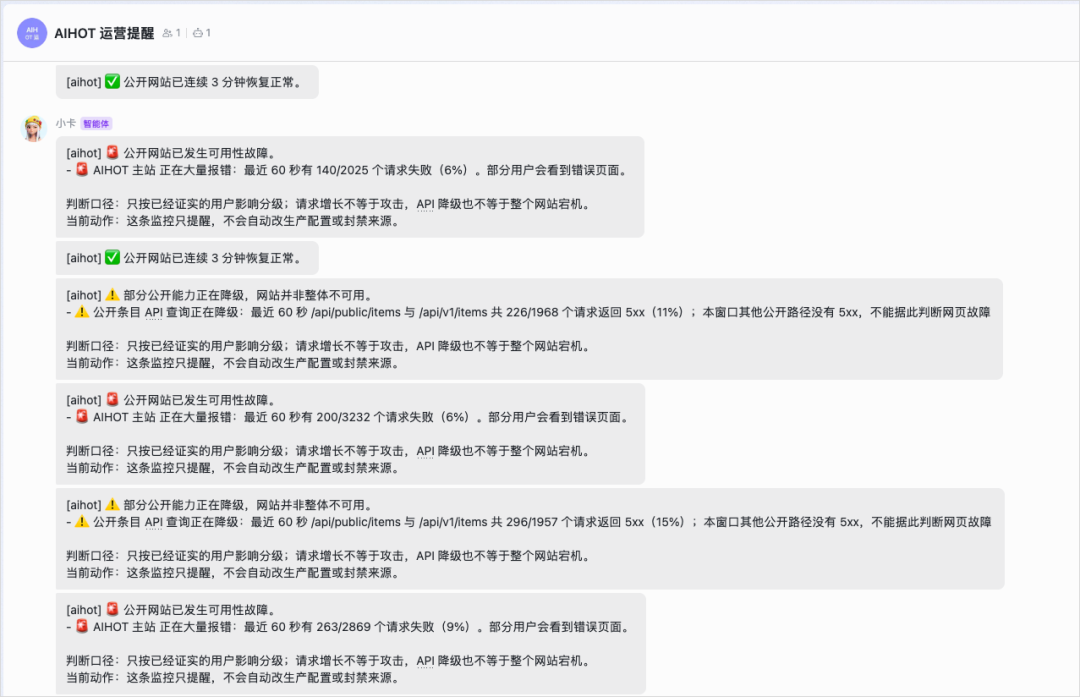Select the second 恢复正常 message below 小卡
The height and width of the screenshot is (697, 1080).
(x=187, y=258)
